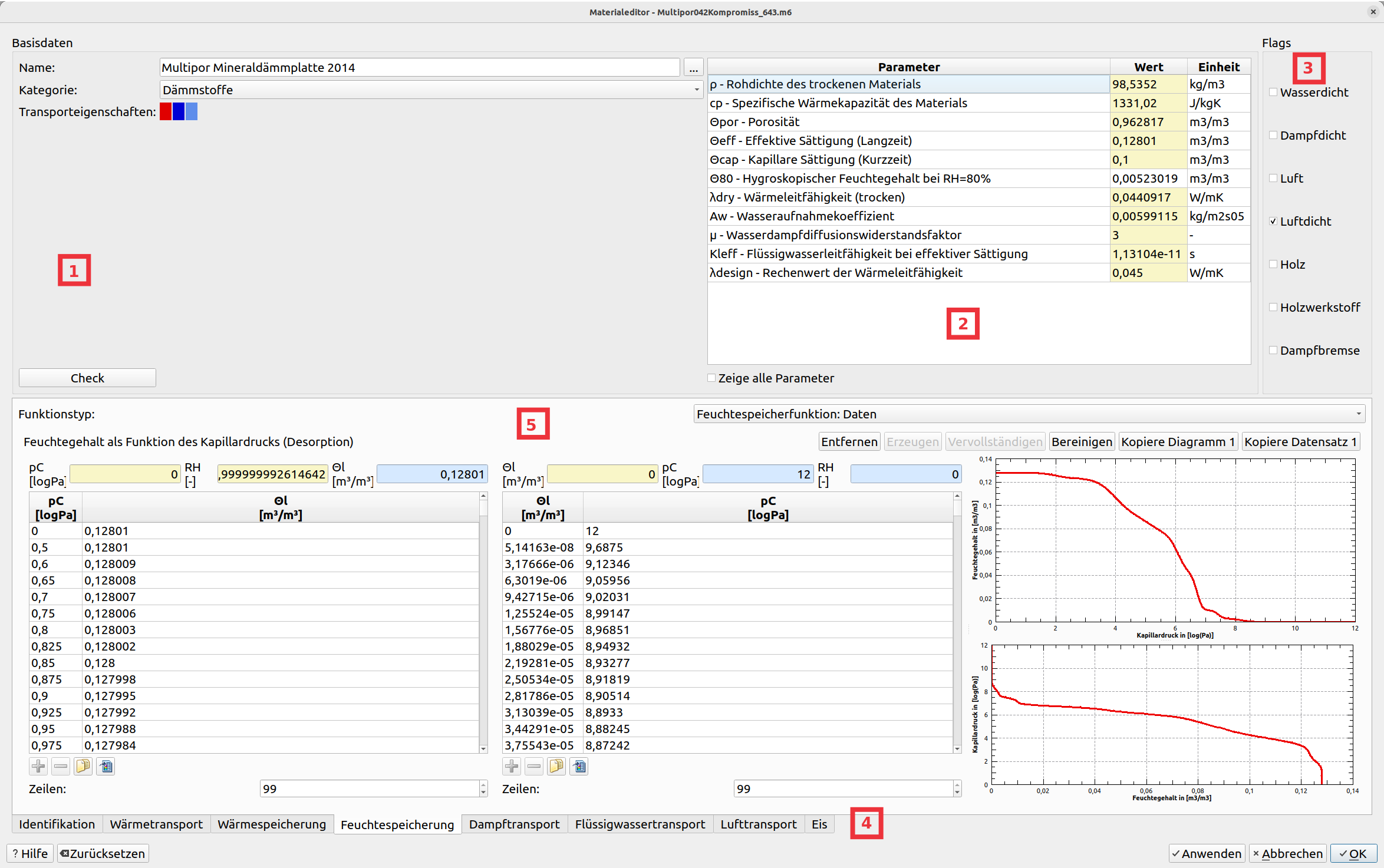This screenshot has height=868, width=1384.
Task: Click the Name field 'Multipor Mineraldämmplatte 2014'
Action: [x=420, y=68]
